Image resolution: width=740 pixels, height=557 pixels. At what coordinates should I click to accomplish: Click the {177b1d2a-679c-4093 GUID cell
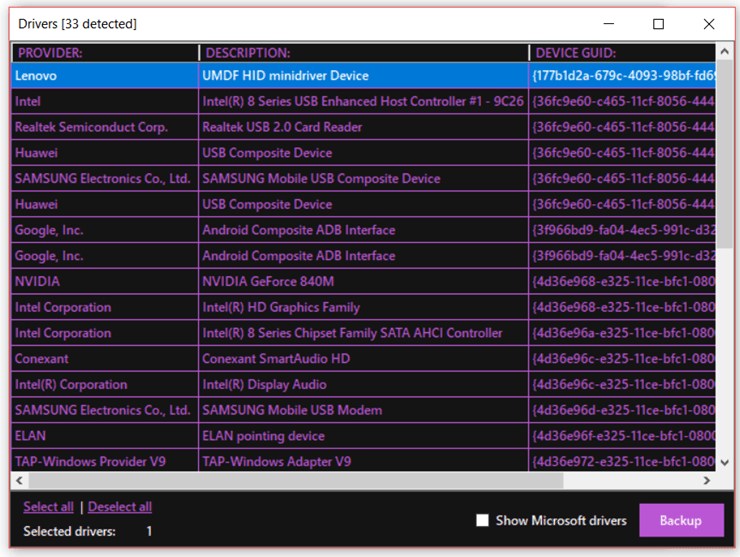(622, 76)
